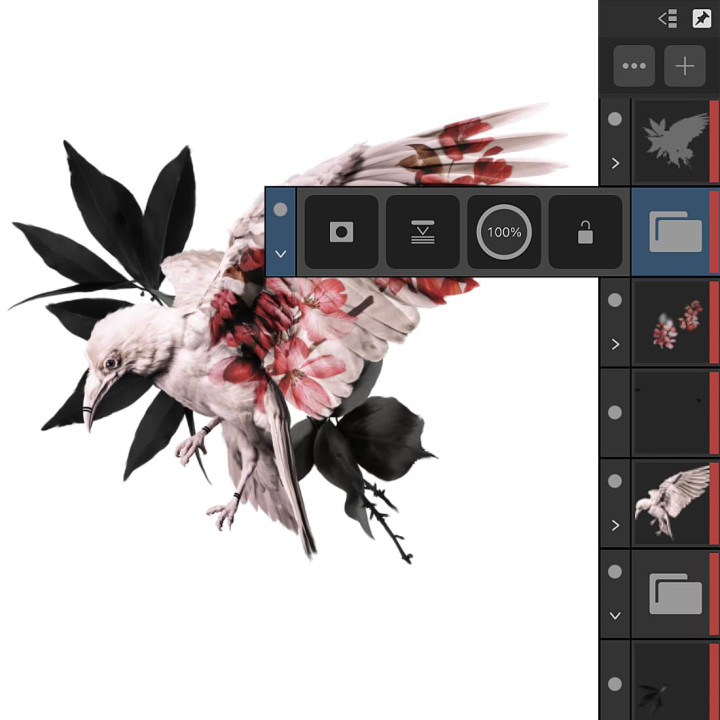This screenshot has height=720, width=720.
Task: Select the red flowers layer thumbnail
Action: click(672, 322)
